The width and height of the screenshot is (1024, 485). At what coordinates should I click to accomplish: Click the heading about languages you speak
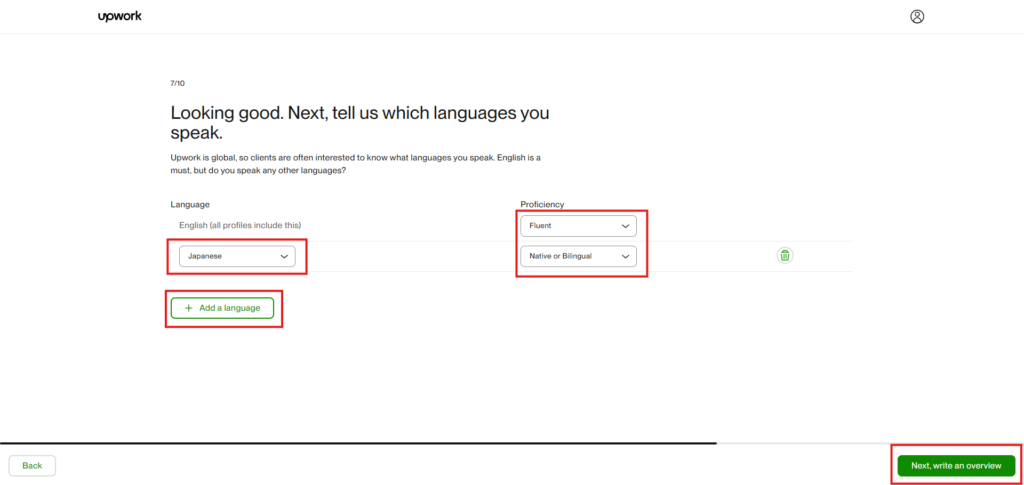click(359, 122)
